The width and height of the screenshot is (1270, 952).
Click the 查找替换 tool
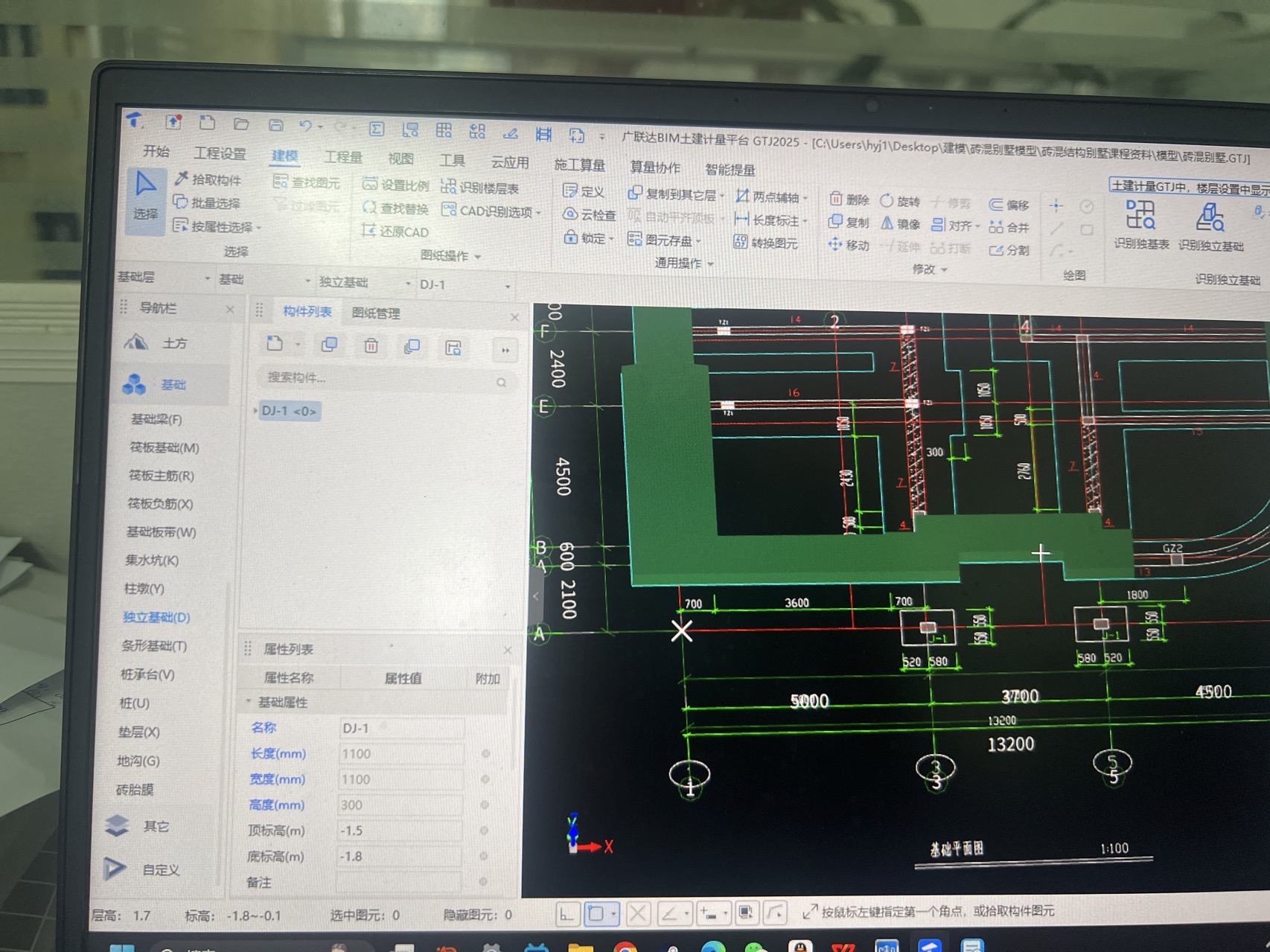(395, 208)
